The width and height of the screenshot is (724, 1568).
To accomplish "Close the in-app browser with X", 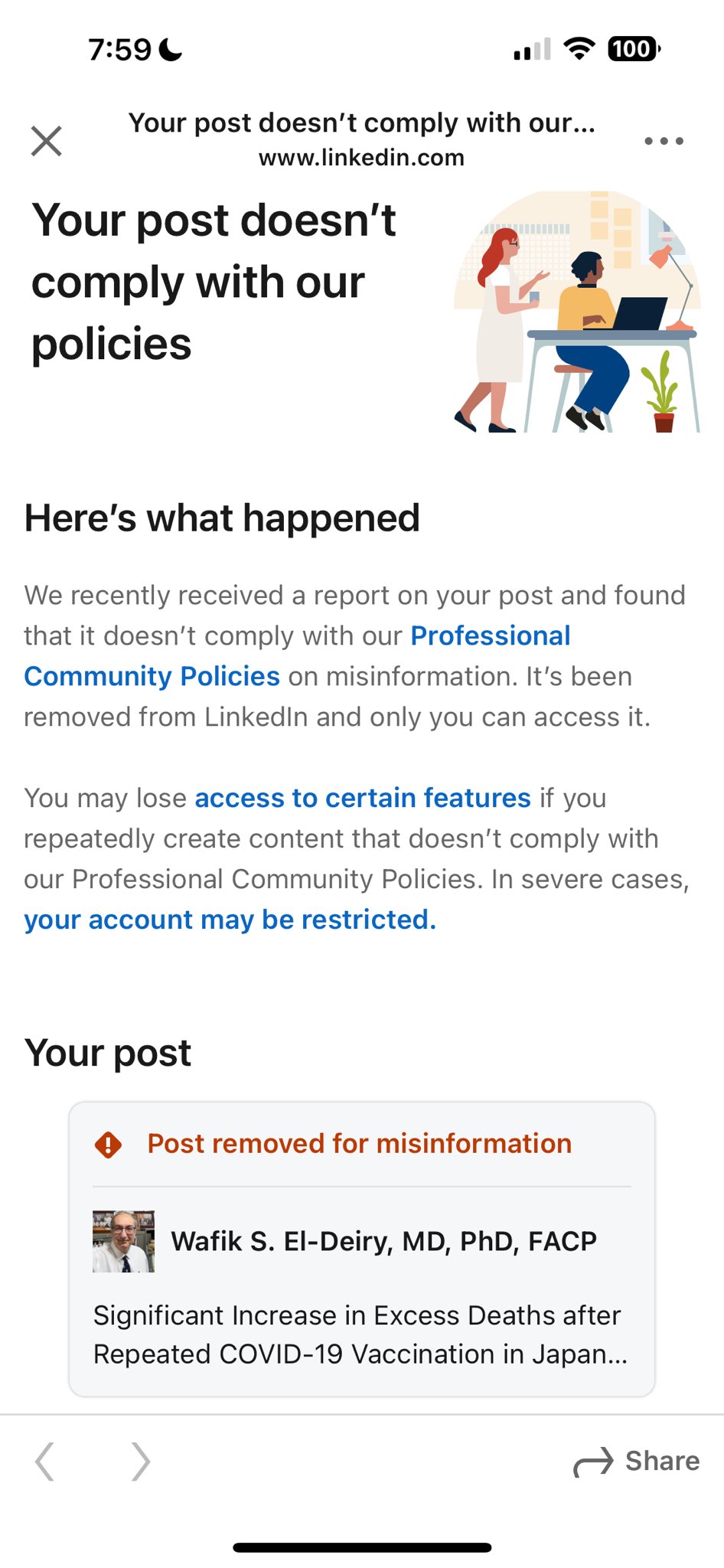I will pos(47,141).
